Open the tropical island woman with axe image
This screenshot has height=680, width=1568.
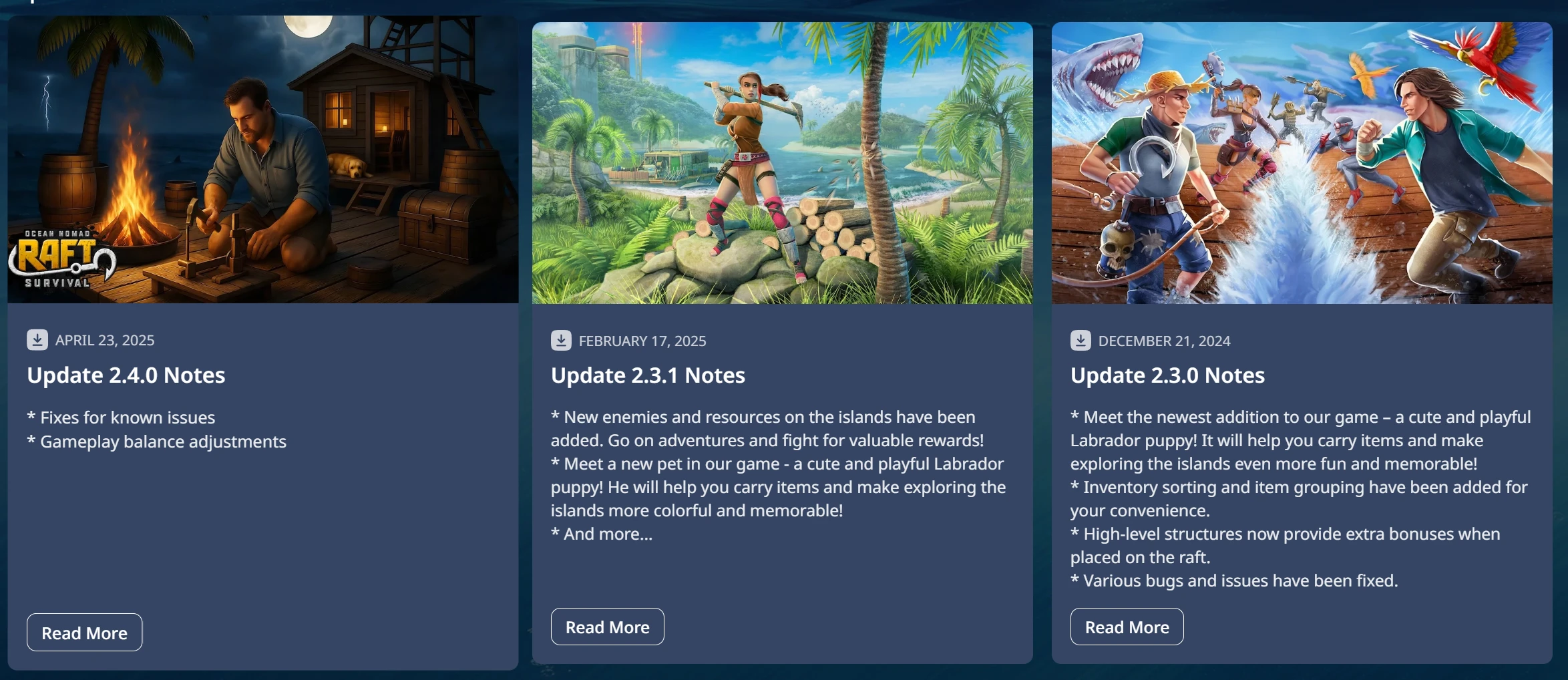(783, 163)
